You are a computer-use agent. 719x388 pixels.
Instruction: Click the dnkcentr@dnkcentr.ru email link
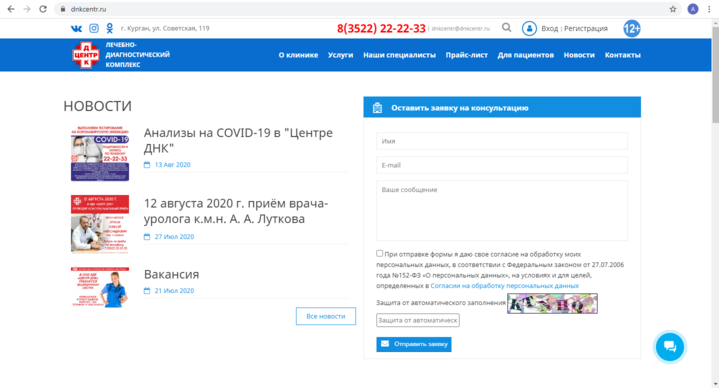point(460,28)
